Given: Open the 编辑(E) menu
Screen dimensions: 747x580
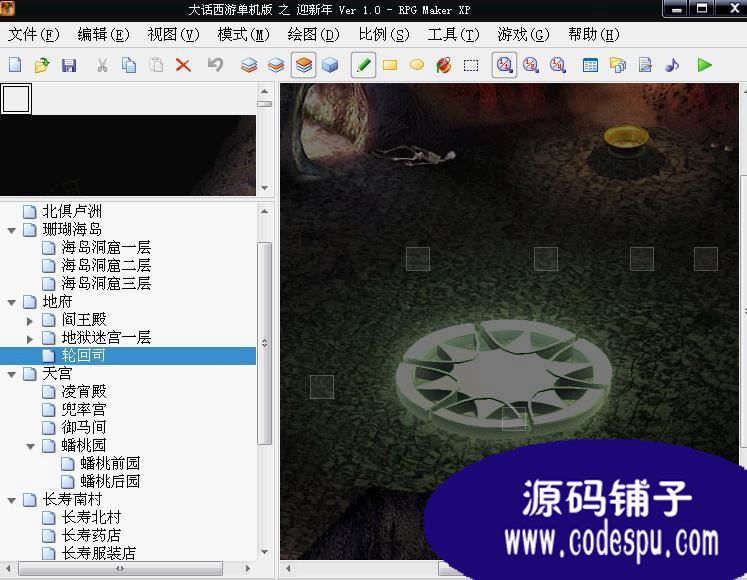Looking at the screenshot, I should [x=103, y=34].
